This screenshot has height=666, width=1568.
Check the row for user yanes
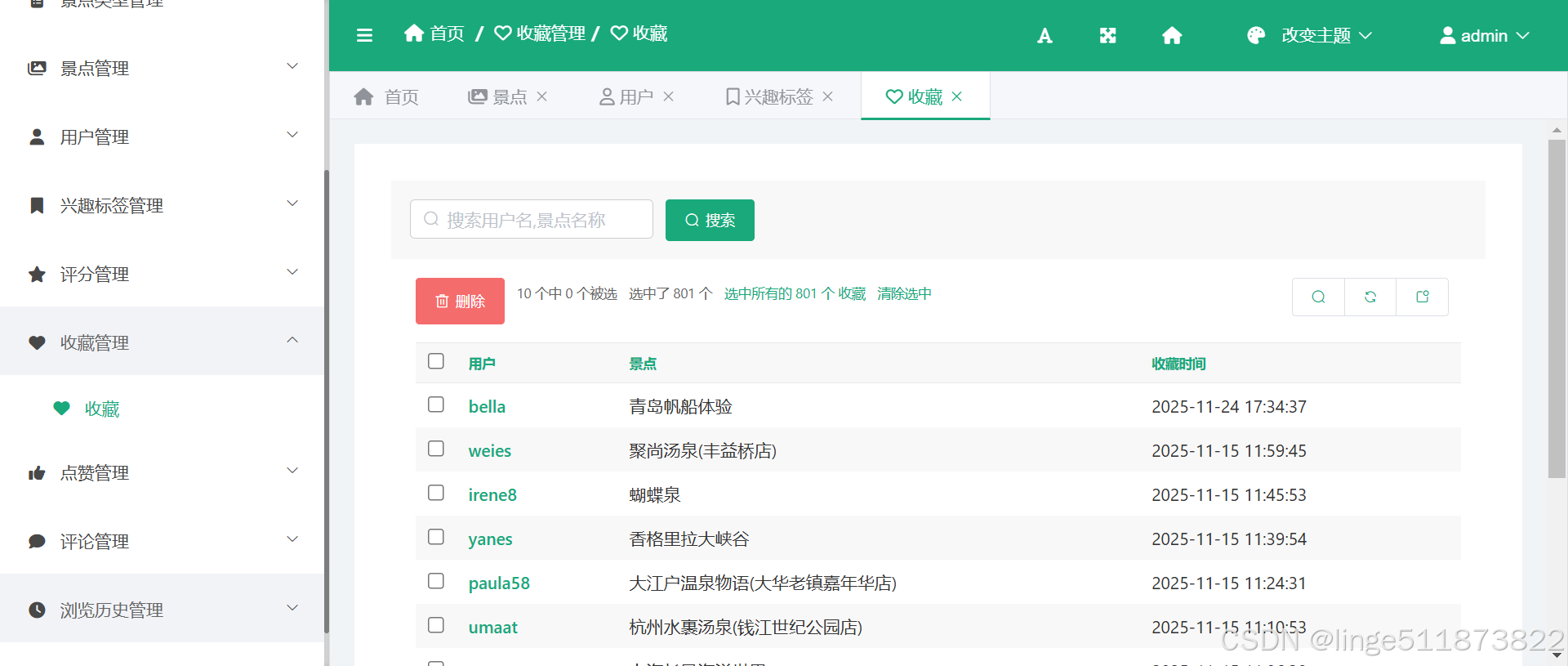(436, 537)
